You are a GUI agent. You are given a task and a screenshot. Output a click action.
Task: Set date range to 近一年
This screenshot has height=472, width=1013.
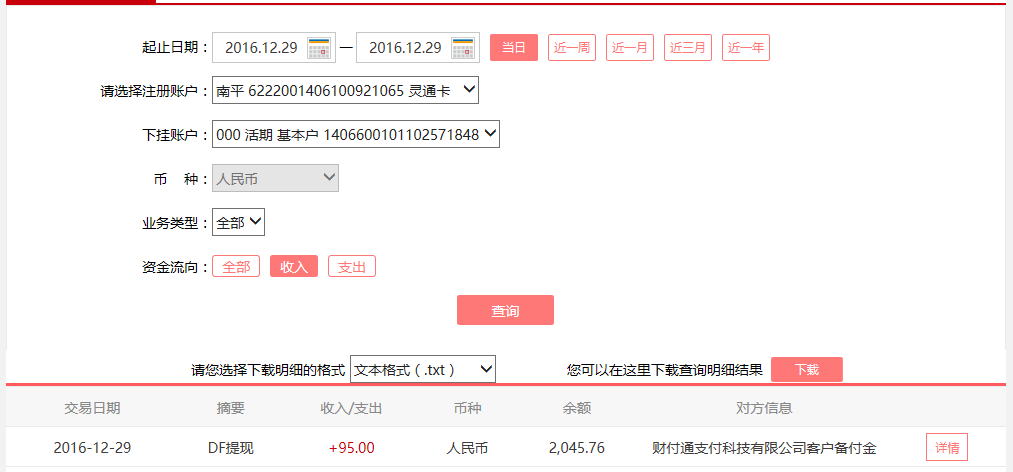[x=746, y=48]
